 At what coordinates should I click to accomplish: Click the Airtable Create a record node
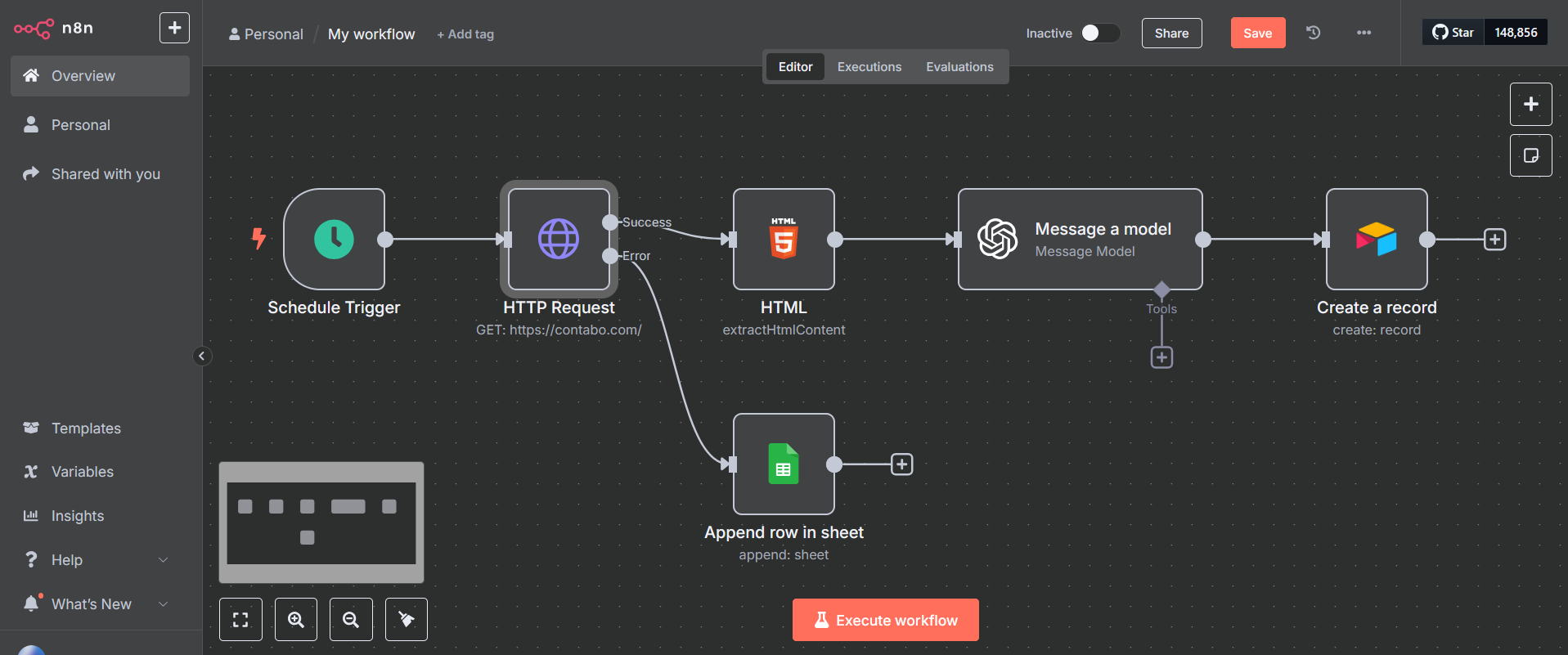[x=1377, y=239]
